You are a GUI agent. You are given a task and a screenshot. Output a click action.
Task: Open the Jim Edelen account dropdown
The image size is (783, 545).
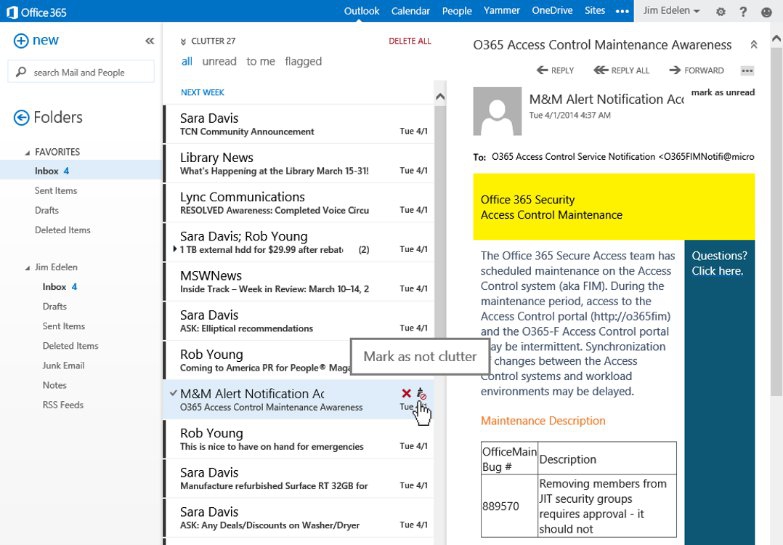[671, 10]
